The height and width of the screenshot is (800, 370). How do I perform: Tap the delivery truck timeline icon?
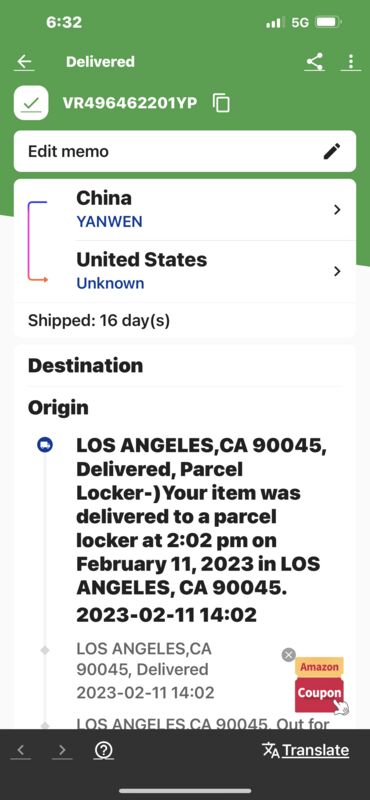click(45, 445)
